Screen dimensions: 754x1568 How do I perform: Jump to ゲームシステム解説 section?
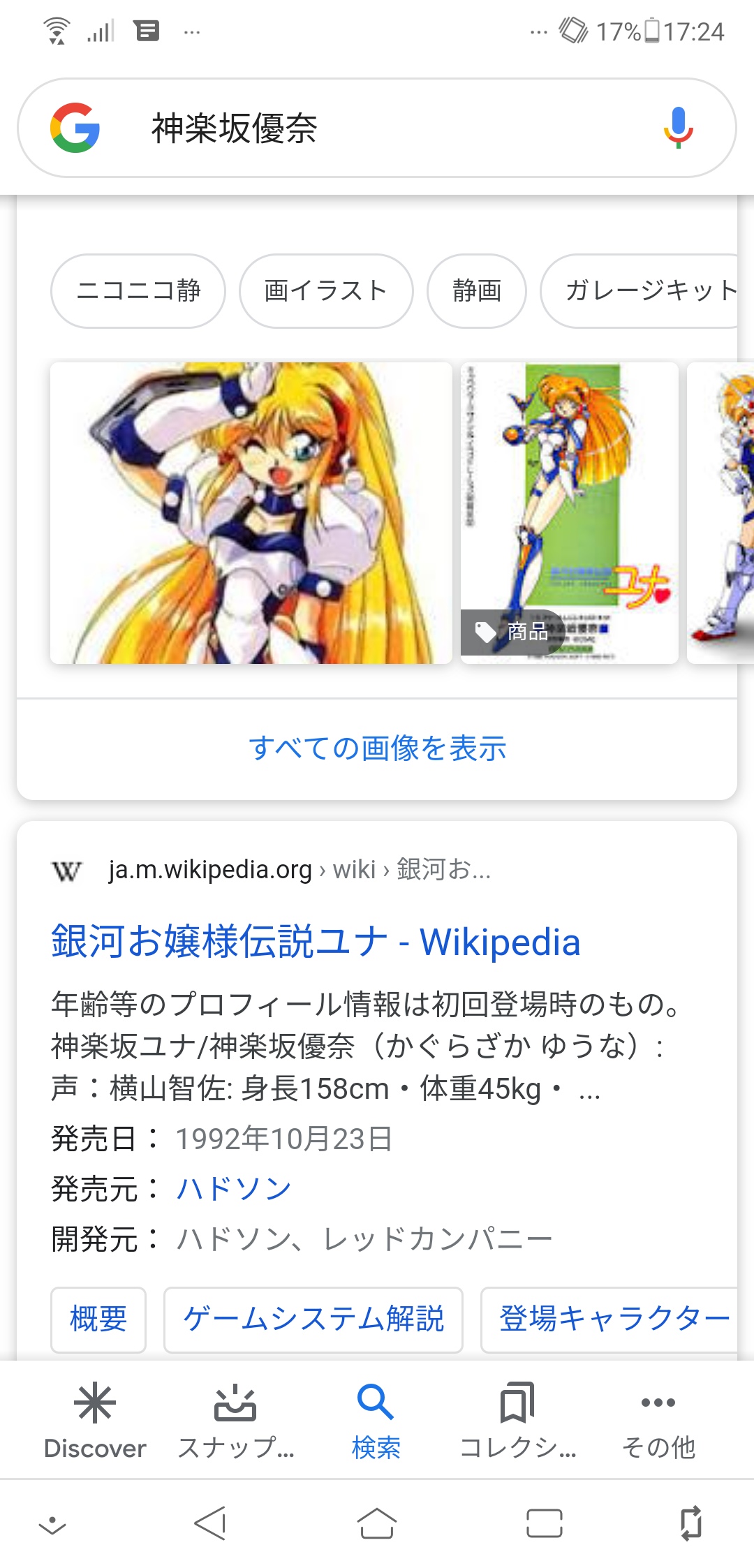[313, 1319]
